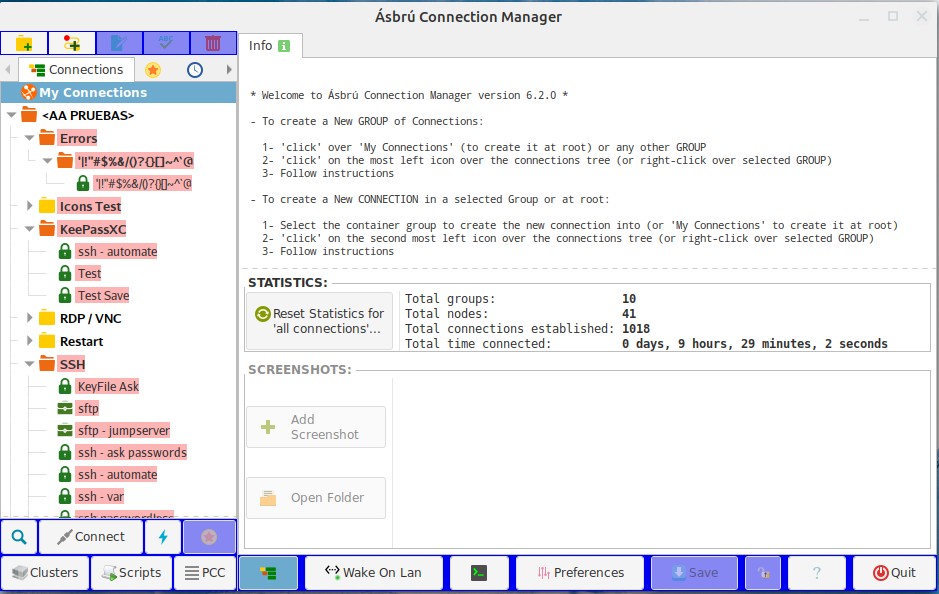Click the Add Screenshot button
The image size is (939, 594).
click(x=316, y=427)
